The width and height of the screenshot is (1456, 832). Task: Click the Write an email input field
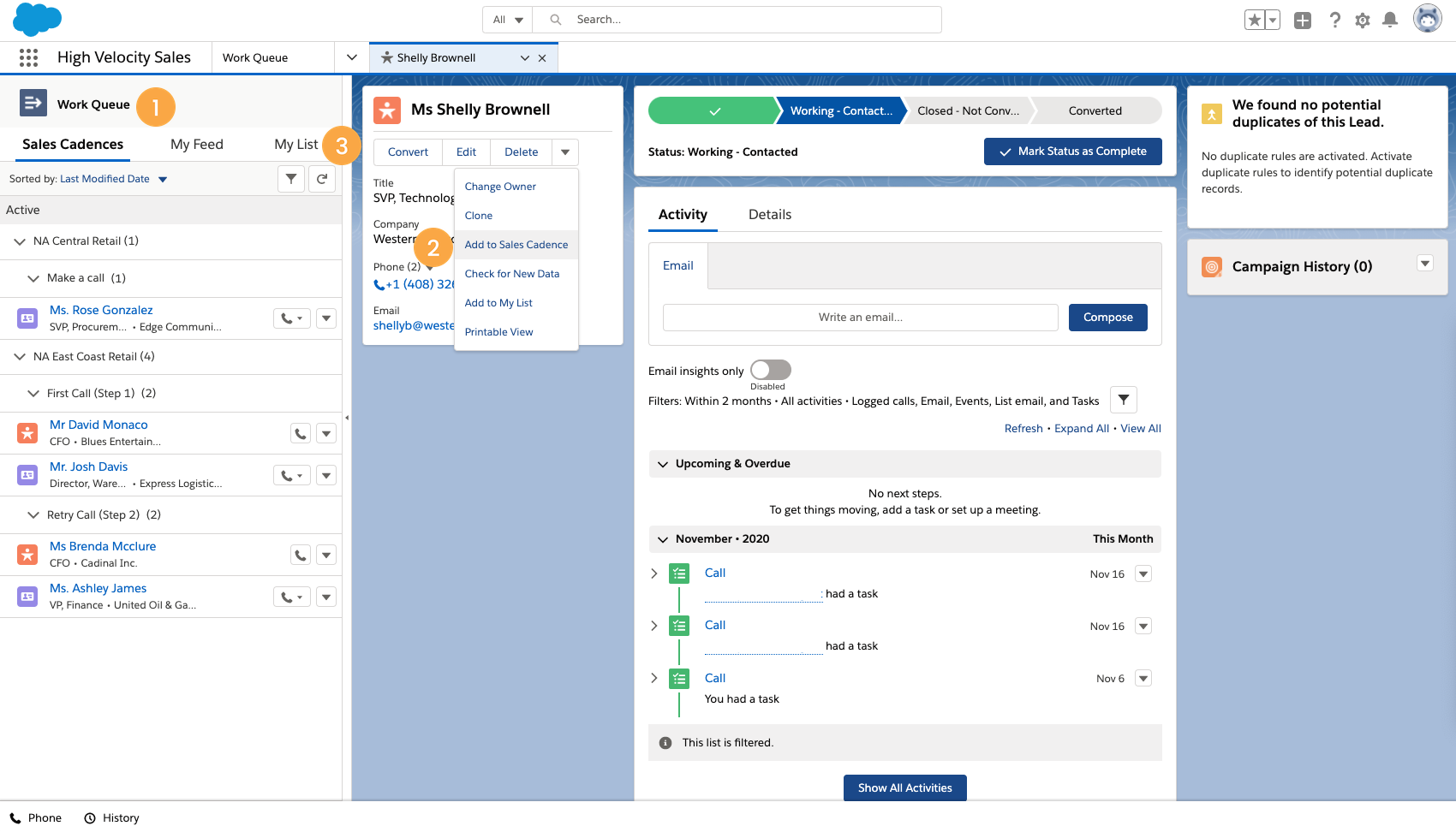[861, 318]
